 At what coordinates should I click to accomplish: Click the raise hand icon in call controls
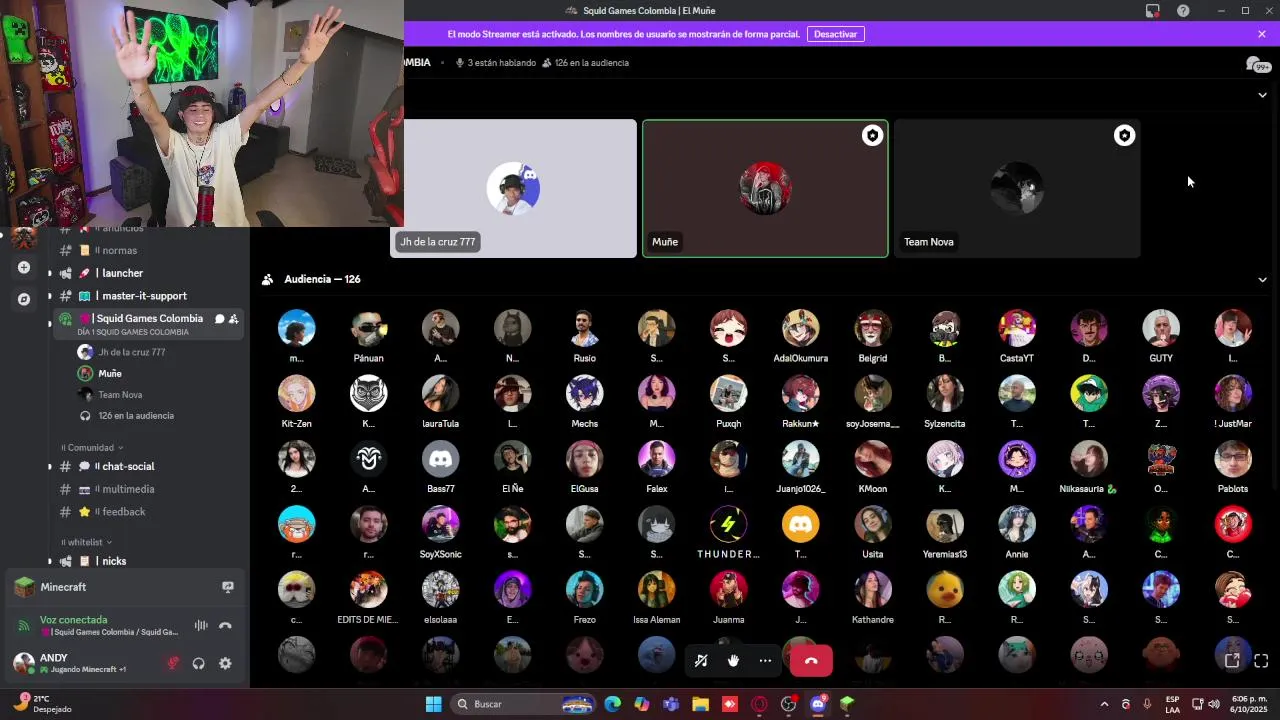click(733, 661)
